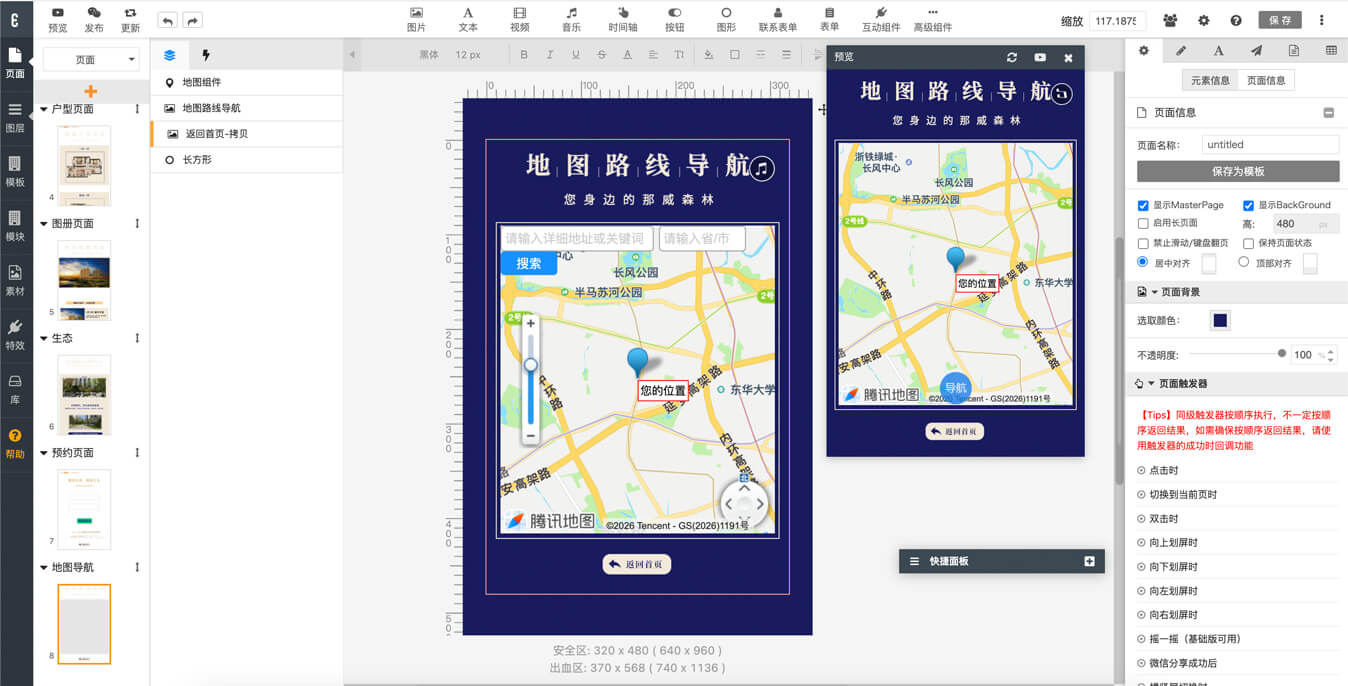Screen dimensions: 1348x686
Task: Open the letter A text tab
Action: [1218, 50]
